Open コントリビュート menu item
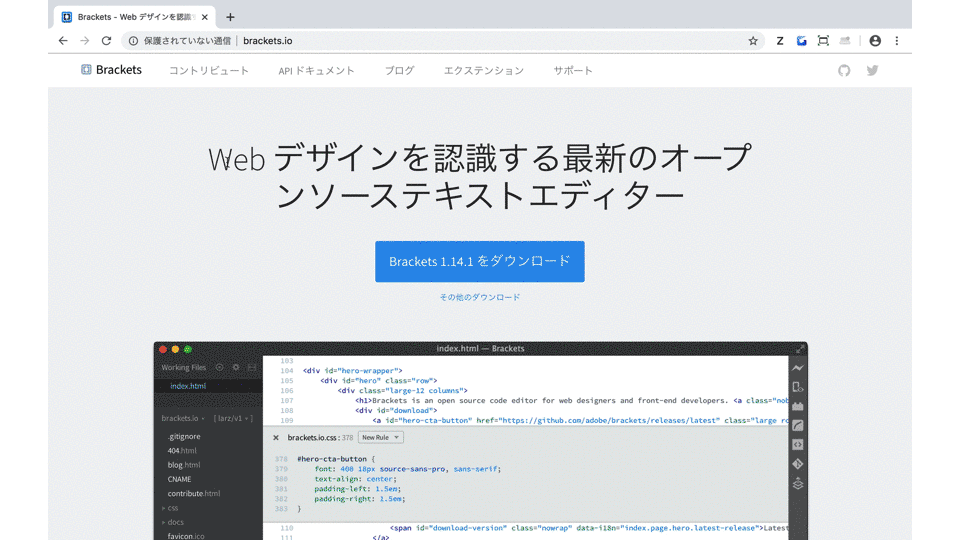 click(209, 70)
